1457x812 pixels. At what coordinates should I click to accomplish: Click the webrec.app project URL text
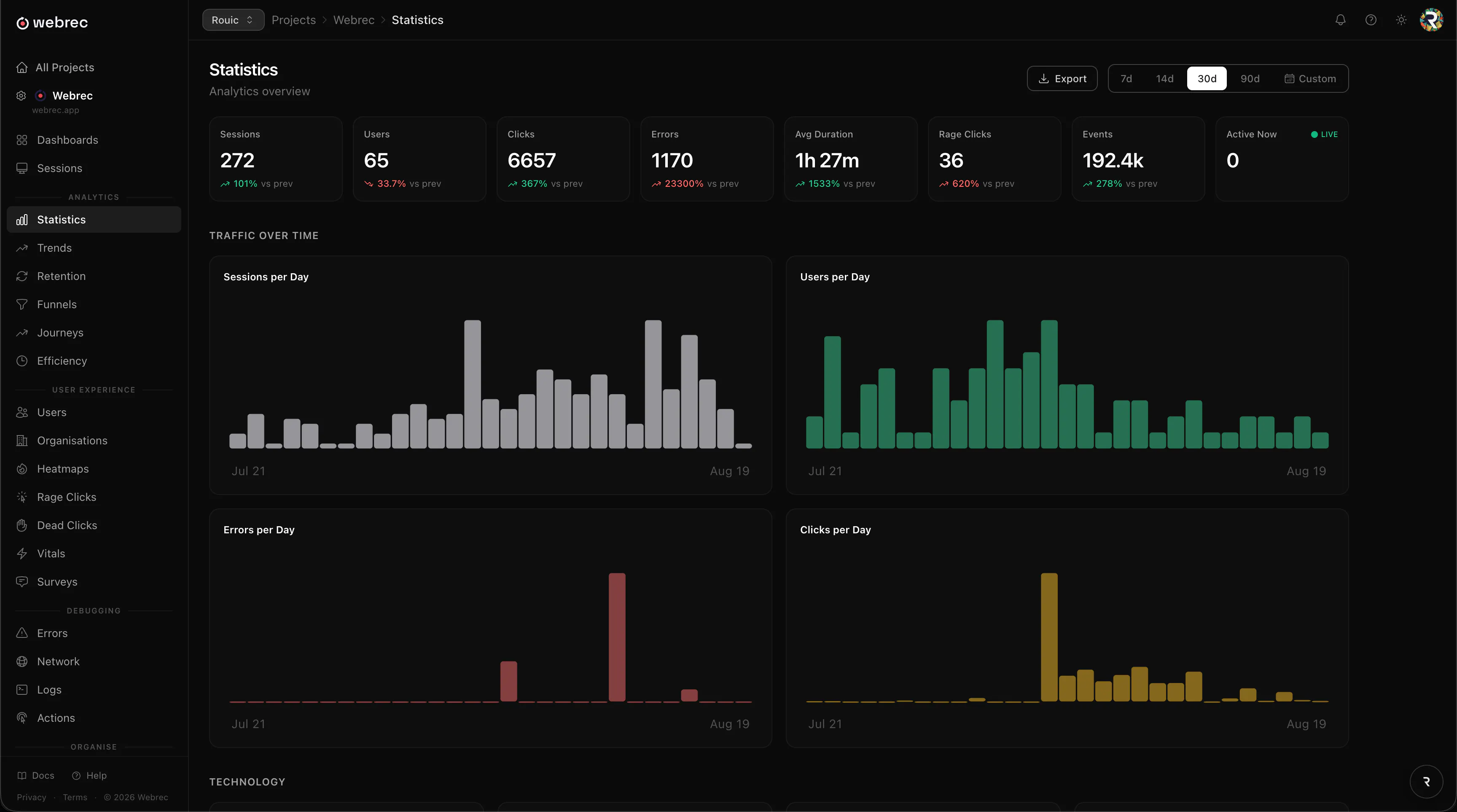click(x=55, y=110)
